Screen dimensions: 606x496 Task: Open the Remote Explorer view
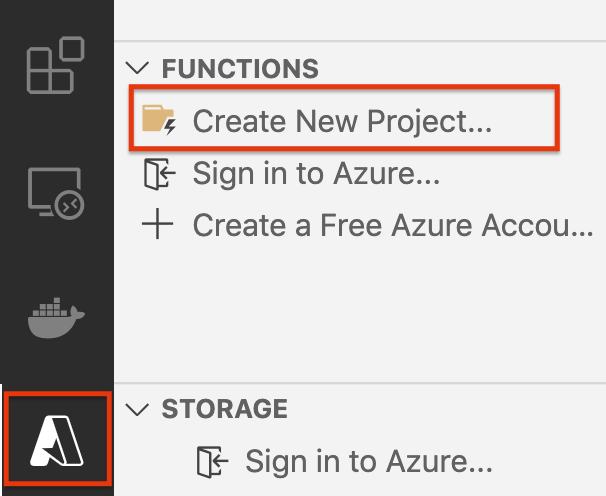pos(56,193)
